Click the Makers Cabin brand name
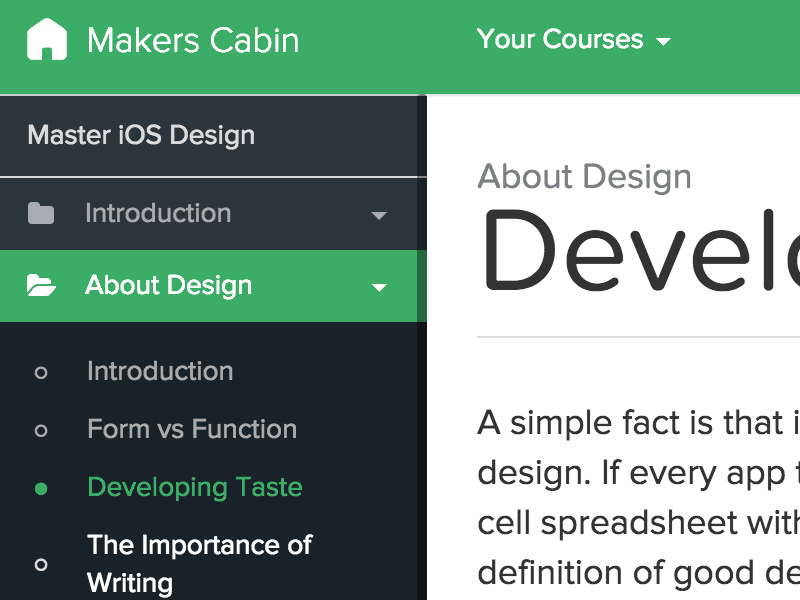 (194, 40)
